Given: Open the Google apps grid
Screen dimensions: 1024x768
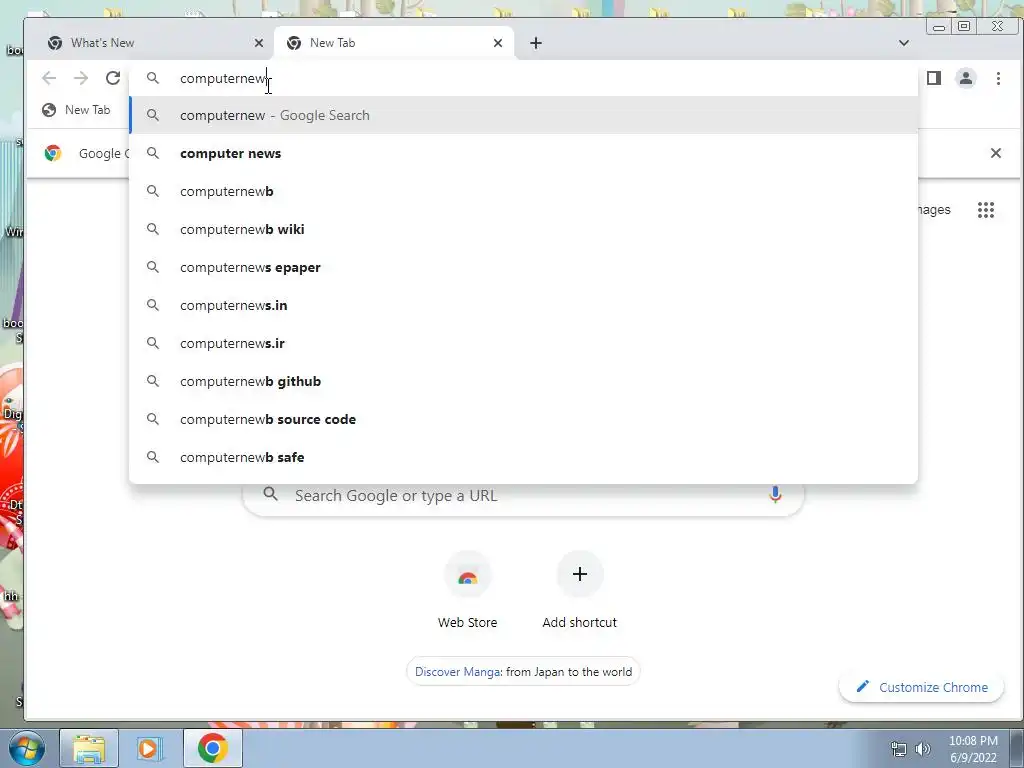Looking at the screenshot, I should tap(985, 210).
